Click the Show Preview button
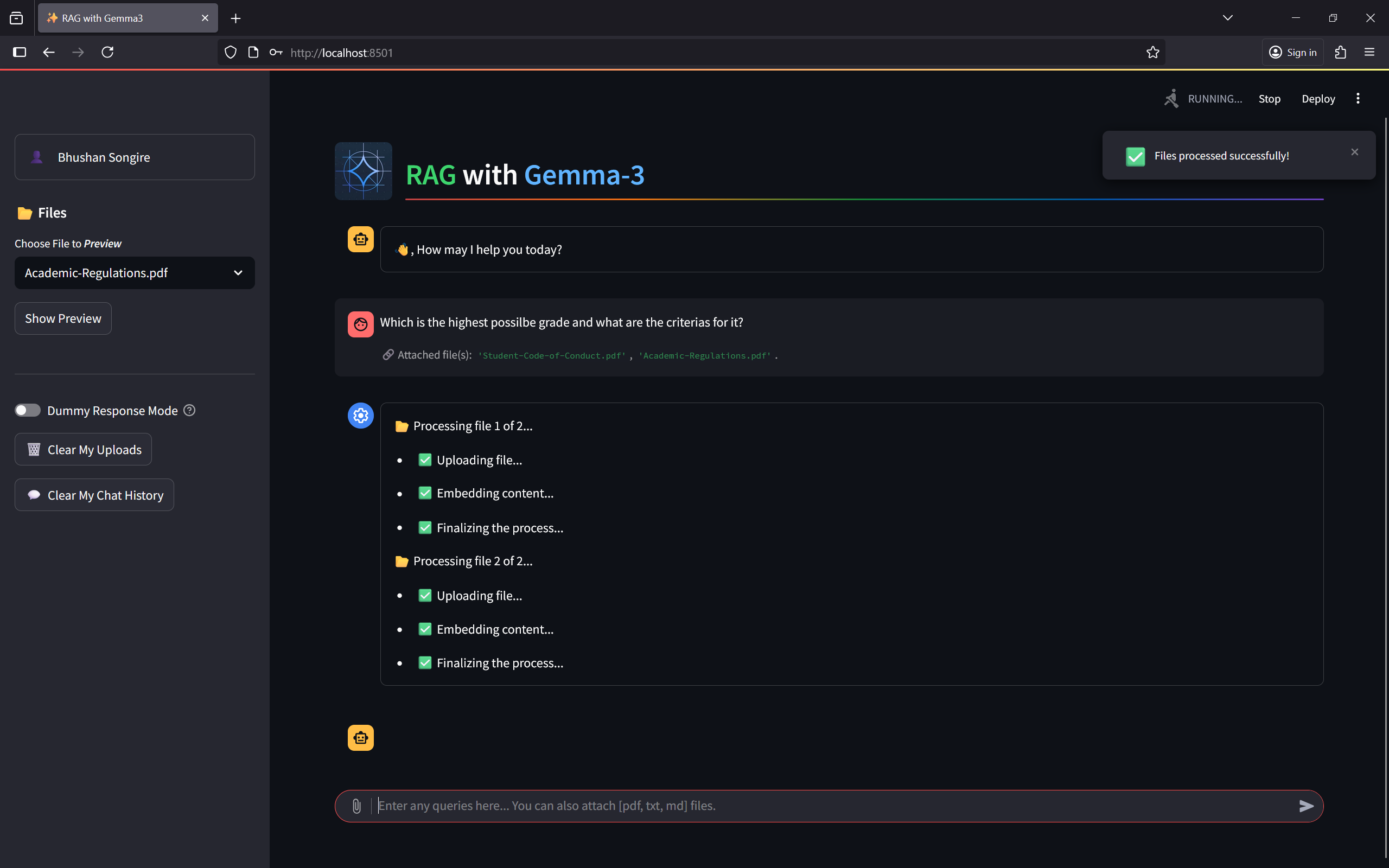Viewport: 1389px width, 868px height. [62, 318]
